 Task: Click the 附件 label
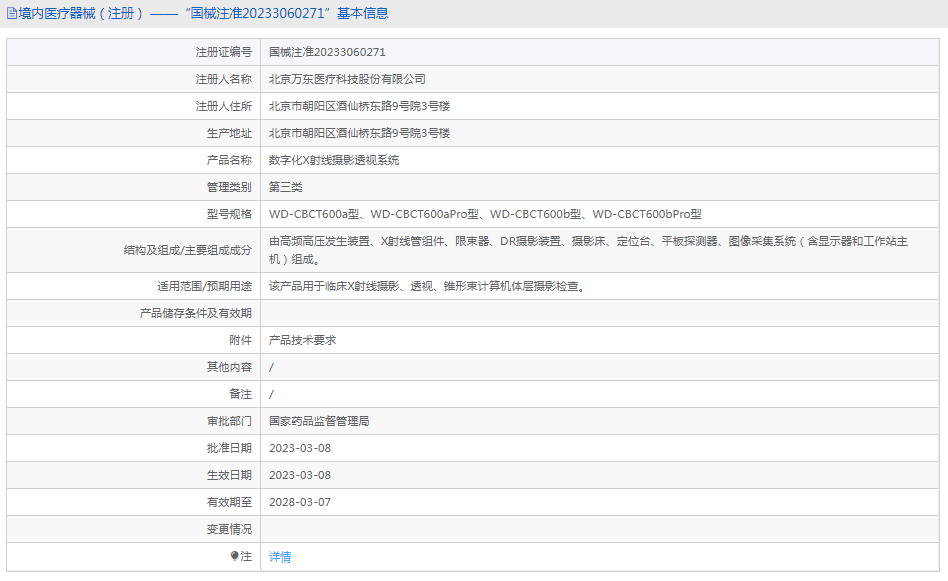point(241,340)
